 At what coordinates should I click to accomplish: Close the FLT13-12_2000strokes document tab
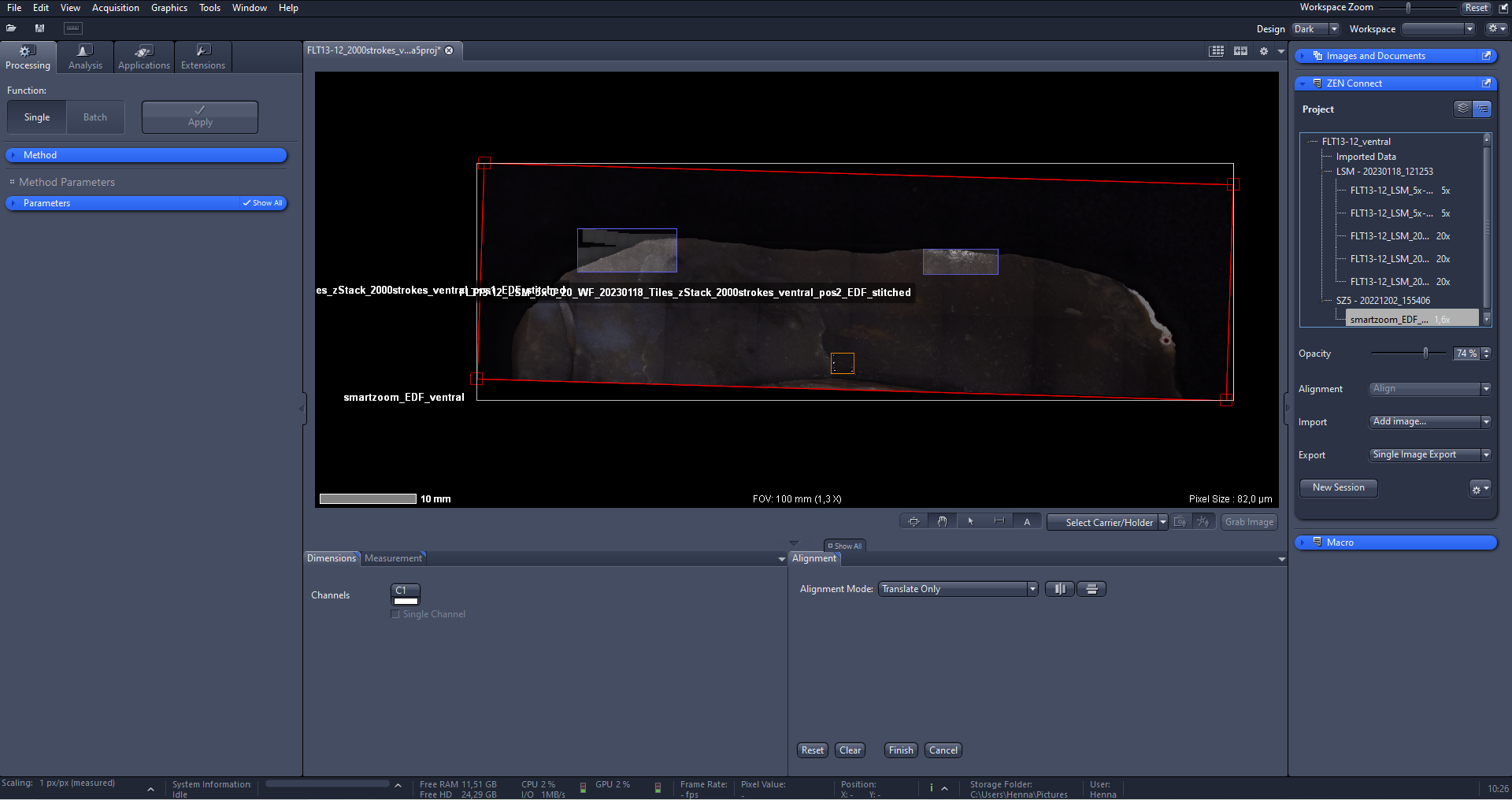tap(449, 50)
